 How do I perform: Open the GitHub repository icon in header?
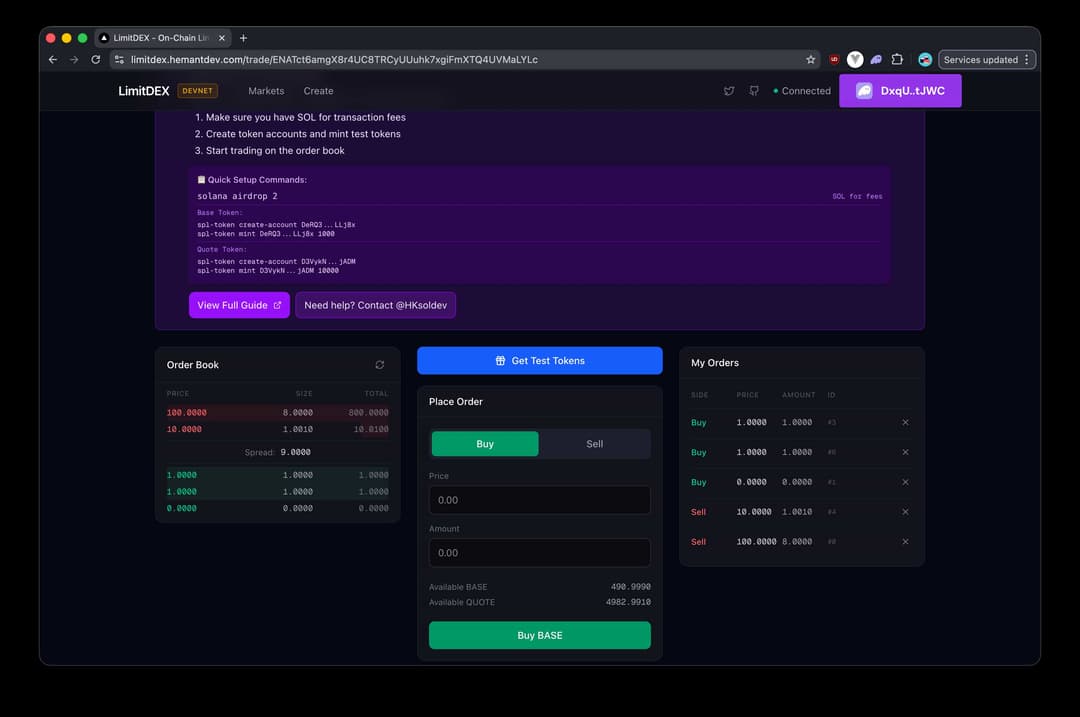pos(754,91)
